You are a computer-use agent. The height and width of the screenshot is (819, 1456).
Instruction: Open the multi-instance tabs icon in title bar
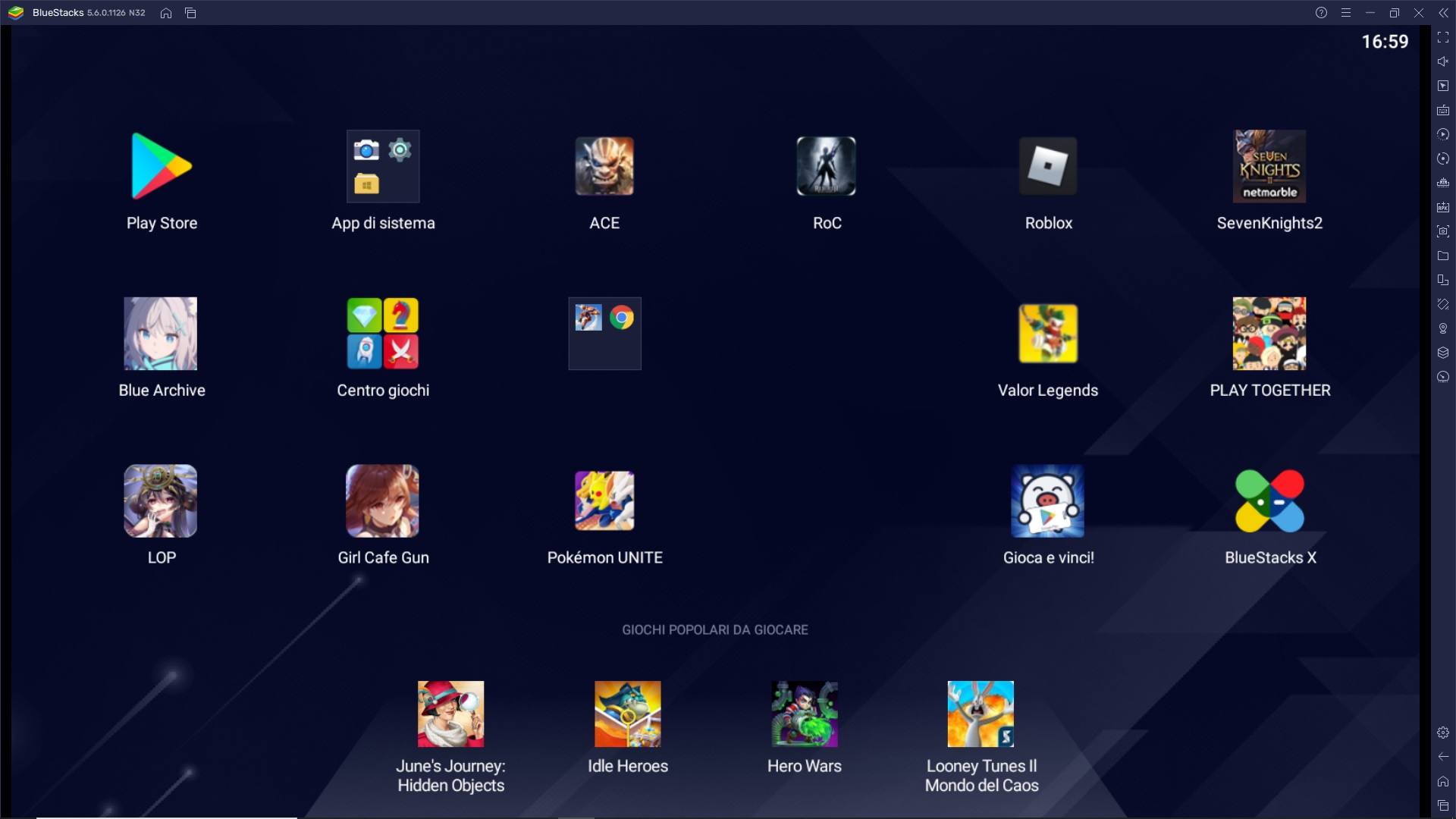[x=190, y=13]
